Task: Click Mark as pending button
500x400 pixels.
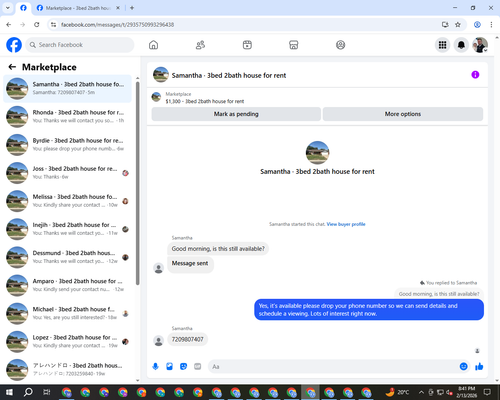Action: 236,114
